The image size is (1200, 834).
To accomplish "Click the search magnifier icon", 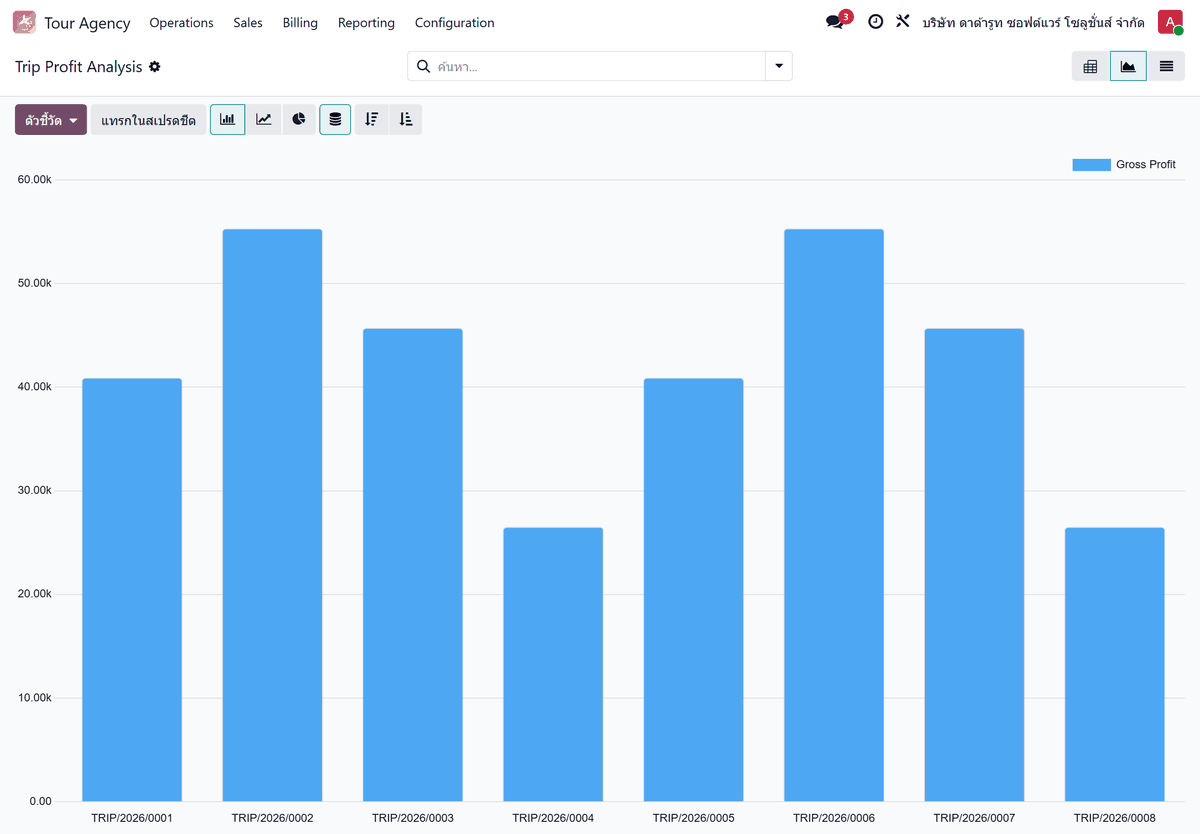I will click(x=424, y=67).
